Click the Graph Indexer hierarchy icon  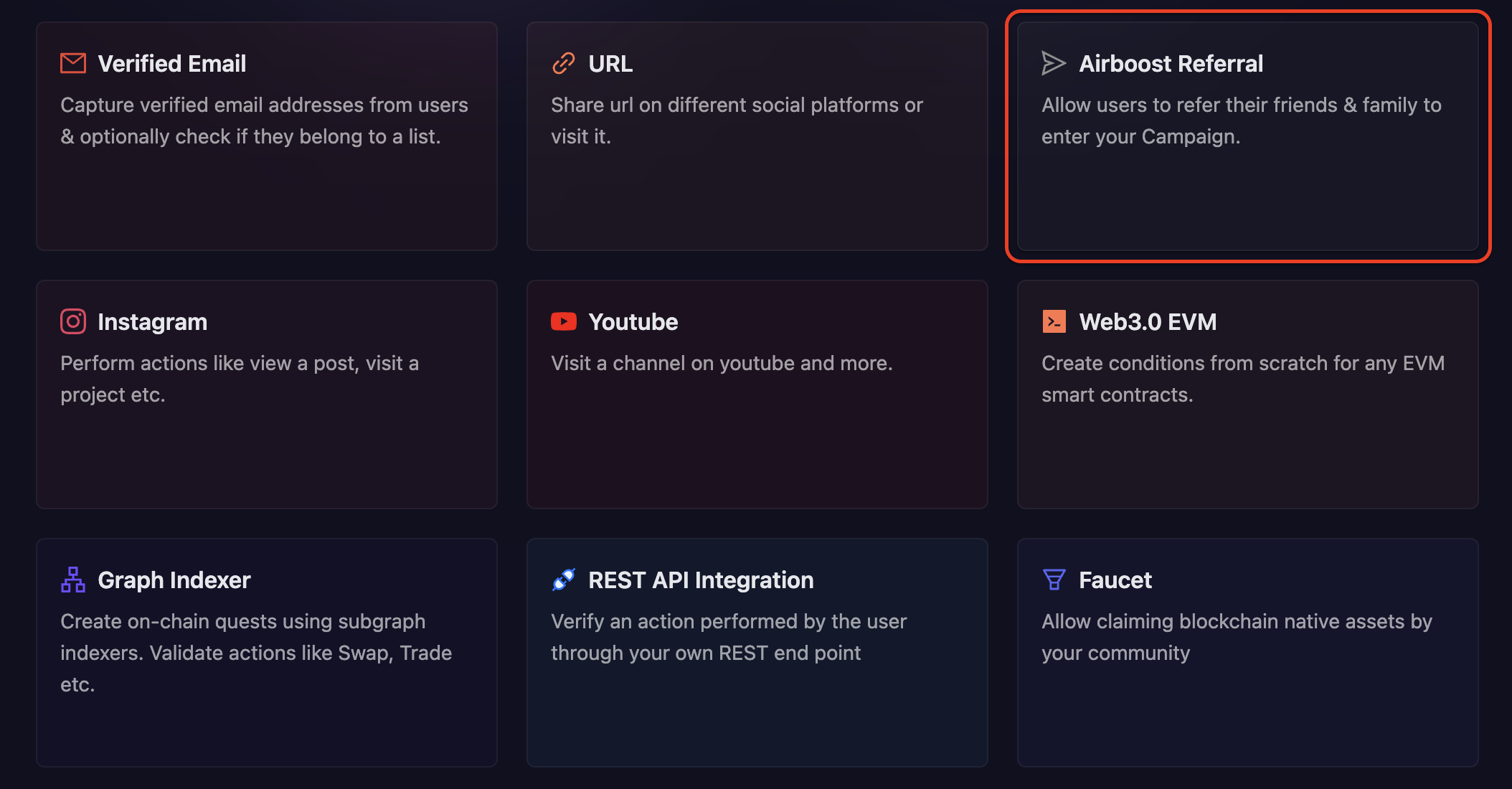[73, 580]
